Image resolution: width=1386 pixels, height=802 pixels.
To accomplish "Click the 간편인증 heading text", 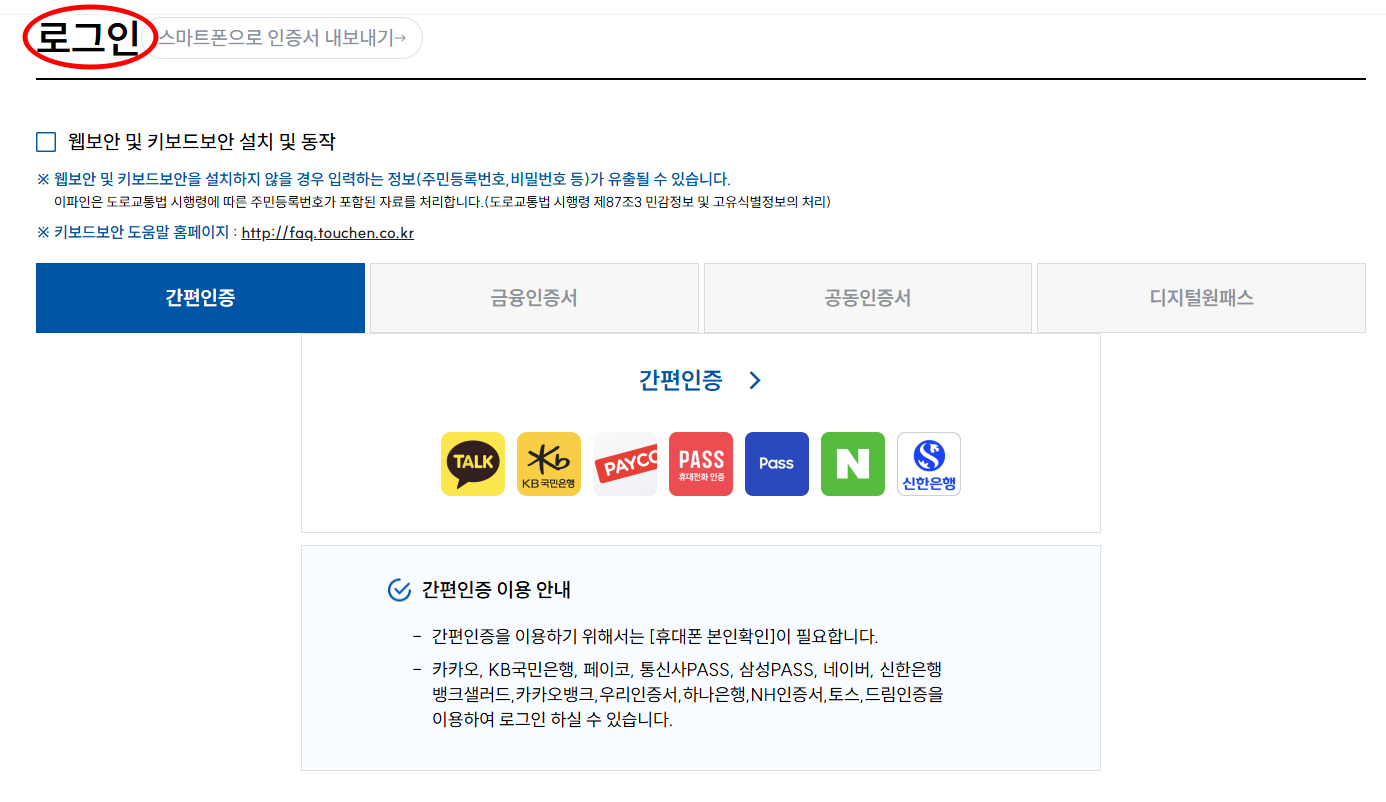I will [x=682, y=380].
